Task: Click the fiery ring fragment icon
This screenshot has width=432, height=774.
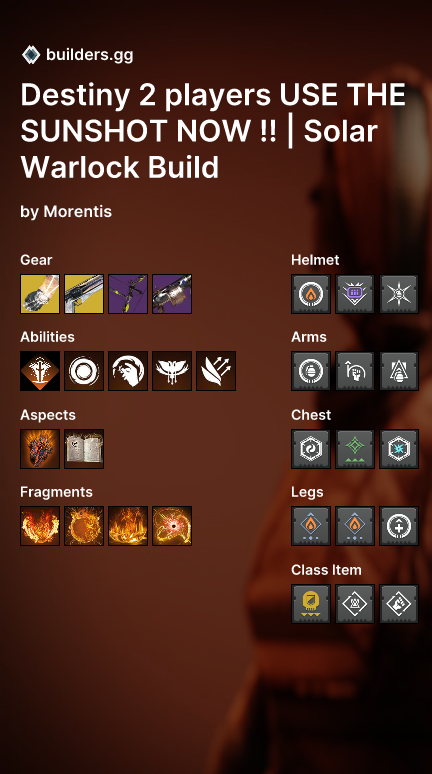Action: click(x=84, y=526)
